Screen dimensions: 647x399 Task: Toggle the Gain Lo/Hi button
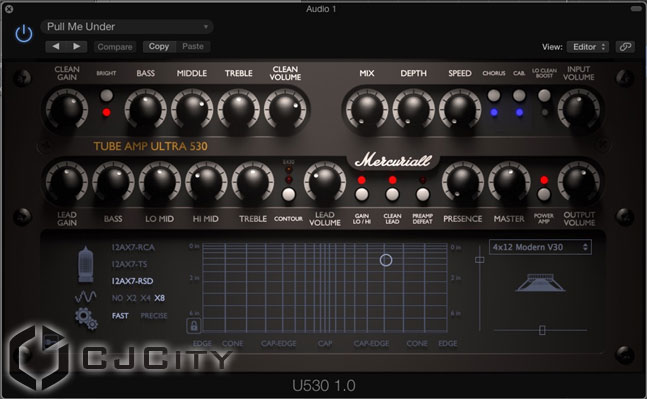click(361, 194)
